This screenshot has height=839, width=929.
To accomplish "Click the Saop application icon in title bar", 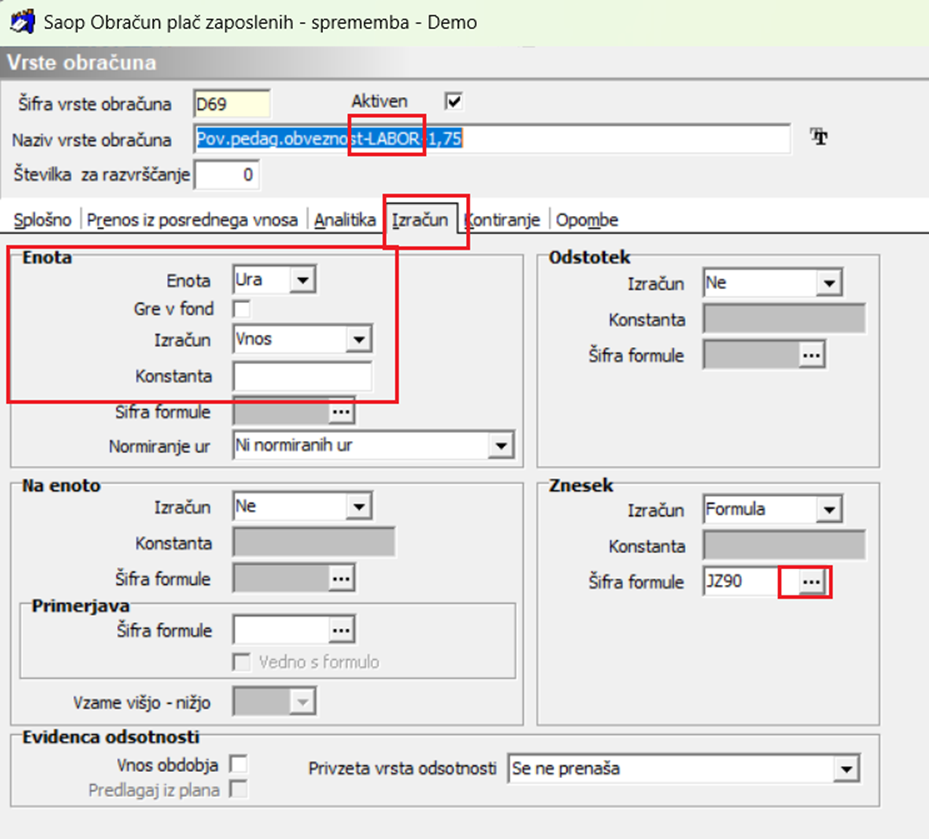I will 23,22.
